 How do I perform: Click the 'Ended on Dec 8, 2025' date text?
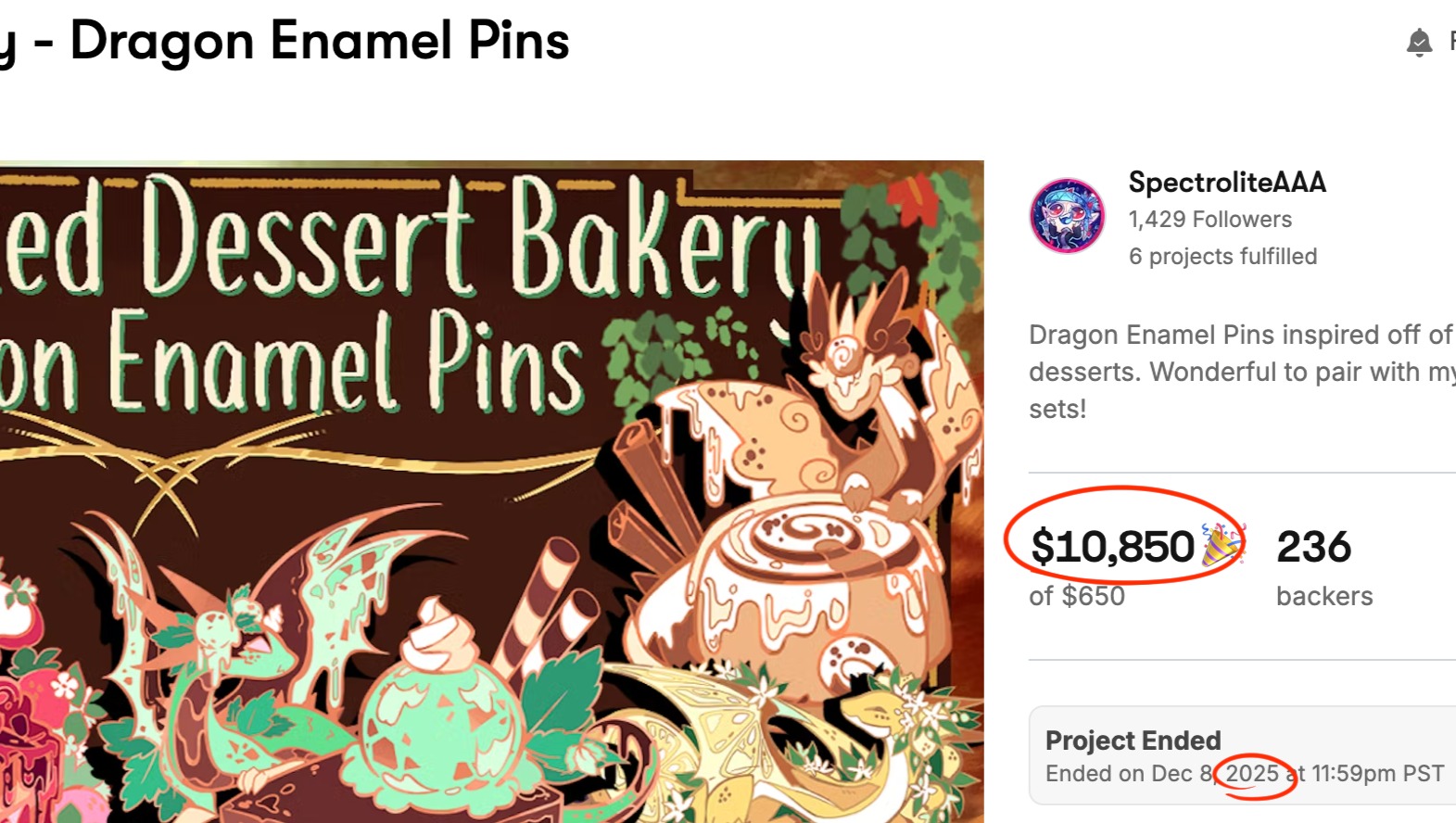pyautogui.click(x=1162, y=774)
